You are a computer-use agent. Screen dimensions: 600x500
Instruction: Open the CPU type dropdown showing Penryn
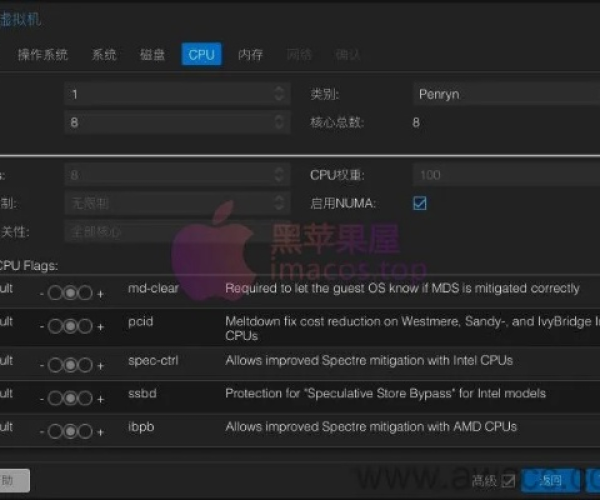[506, 94]
